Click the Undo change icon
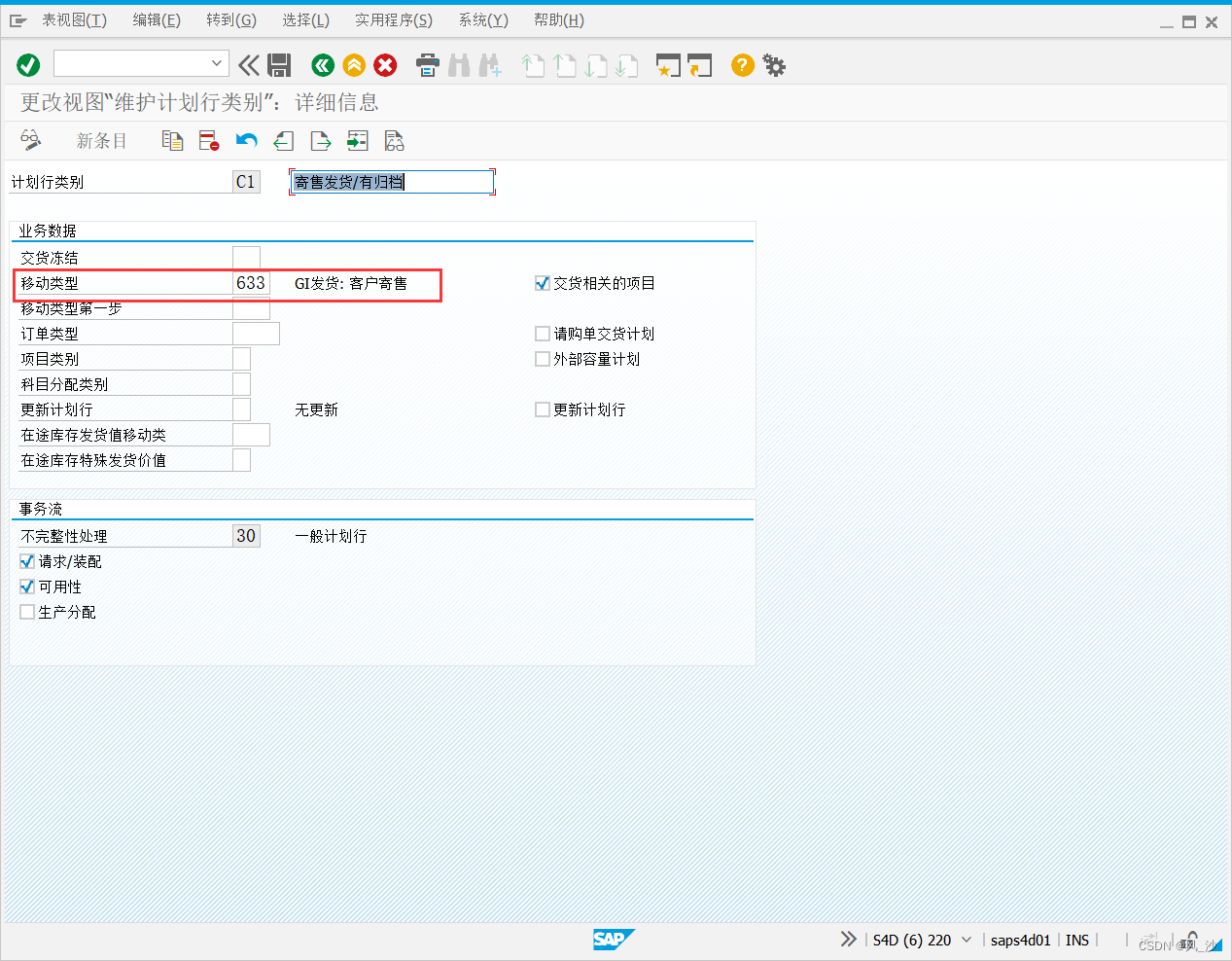This screenshot has width=1232, height=961. tap(246, 140)
